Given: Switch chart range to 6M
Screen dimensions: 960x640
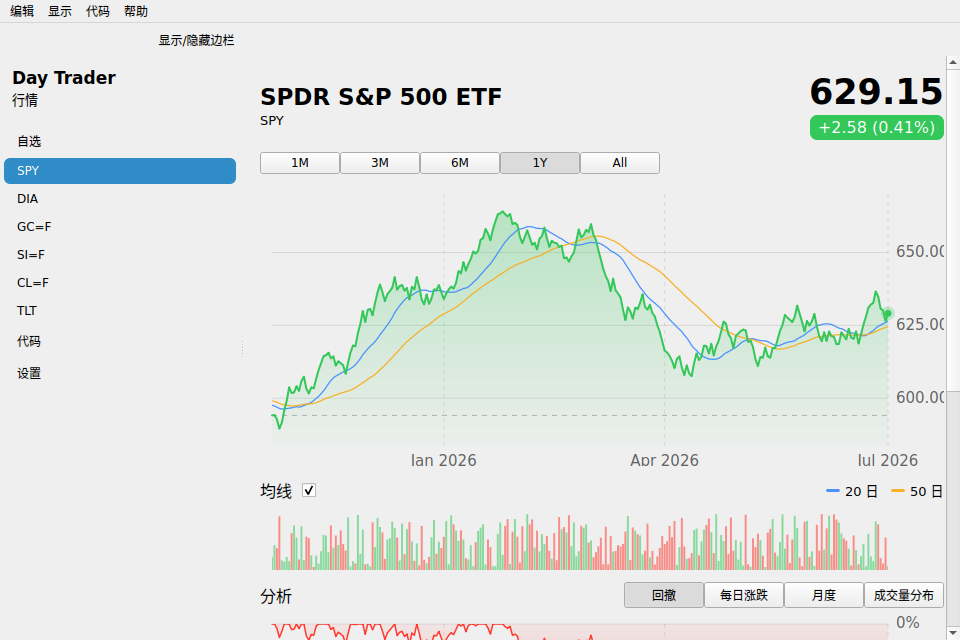Looking at the screenshot, I should [x=460, y=163].
